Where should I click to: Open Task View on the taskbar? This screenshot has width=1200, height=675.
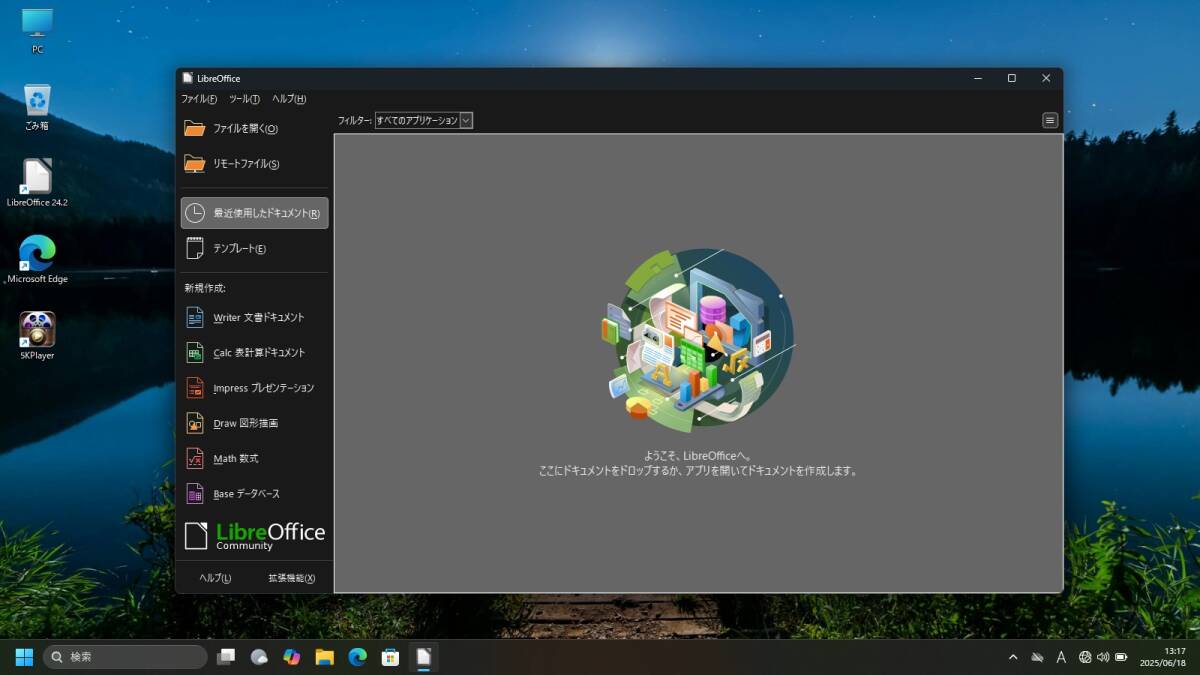227,657
